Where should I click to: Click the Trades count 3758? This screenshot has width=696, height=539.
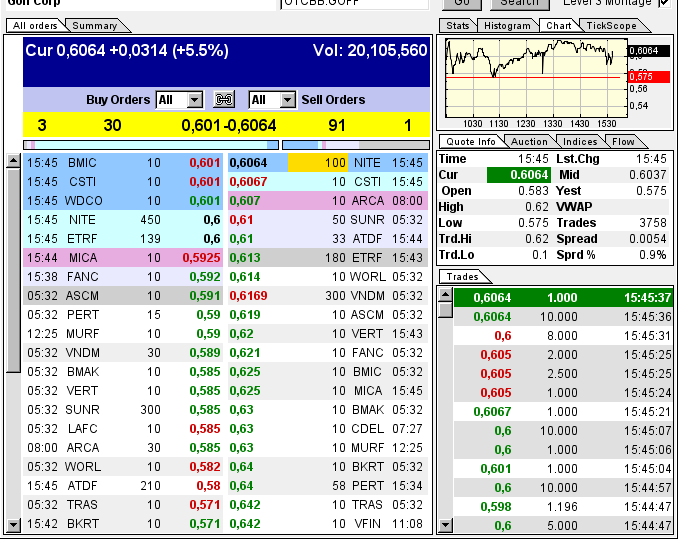tap(652, 223)
